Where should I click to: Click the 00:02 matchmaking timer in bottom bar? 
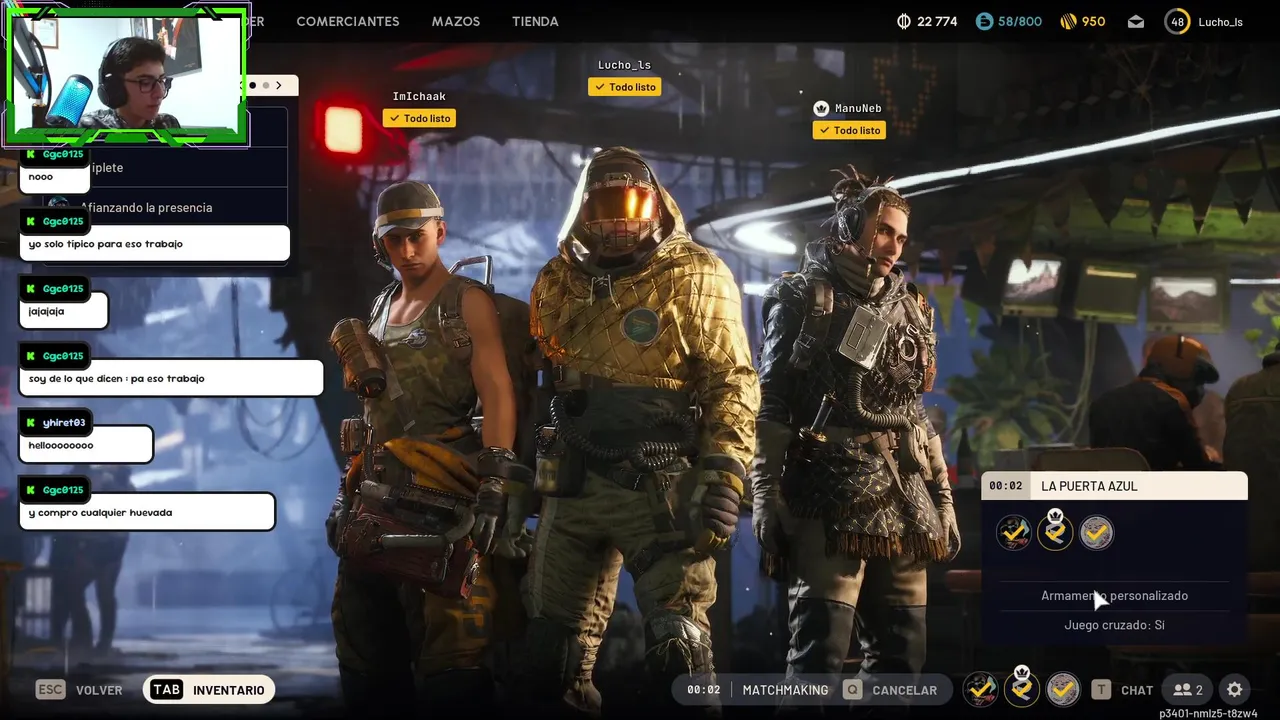click(703, 690)
